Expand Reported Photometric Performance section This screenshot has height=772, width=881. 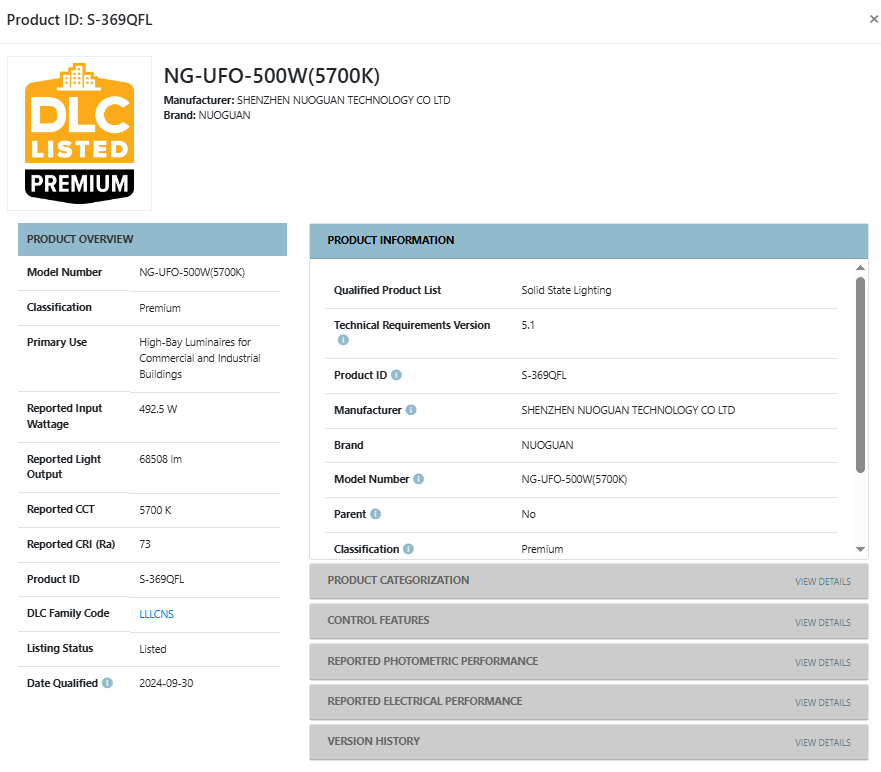pyautogui.click(x=588, y=661)
